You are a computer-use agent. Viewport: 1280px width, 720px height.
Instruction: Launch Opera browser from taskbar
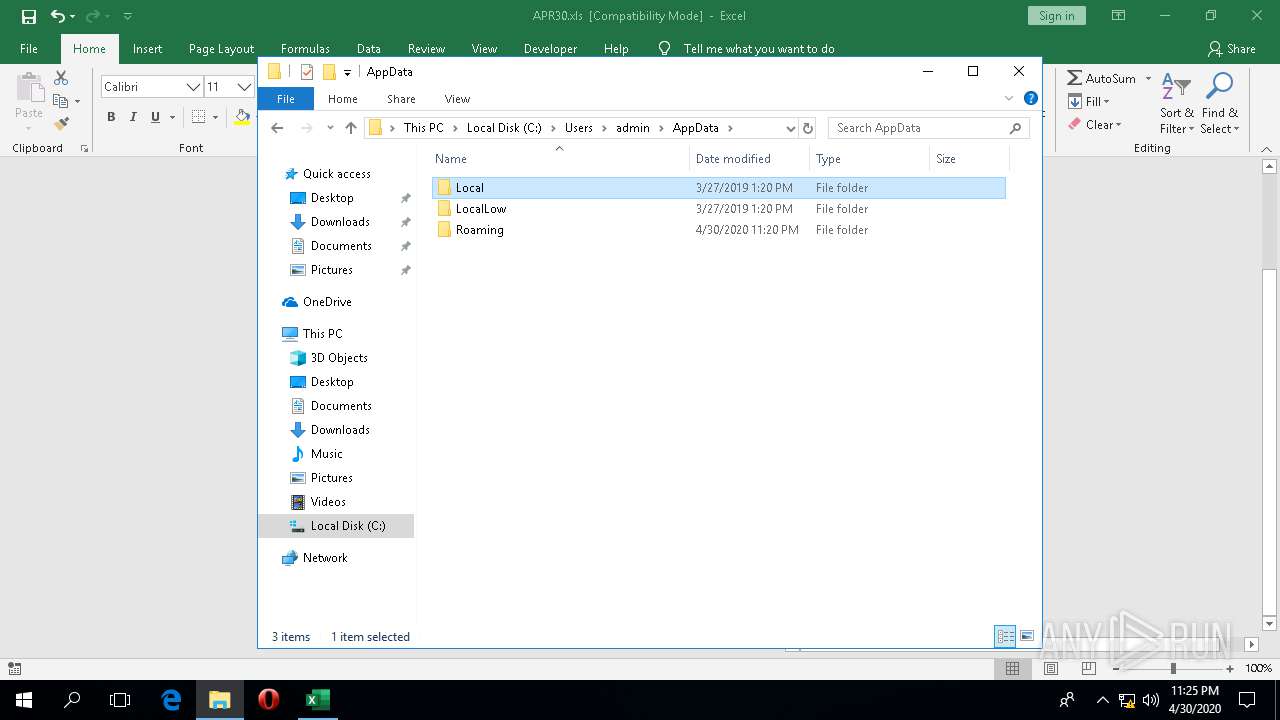[x=268, y=700]
